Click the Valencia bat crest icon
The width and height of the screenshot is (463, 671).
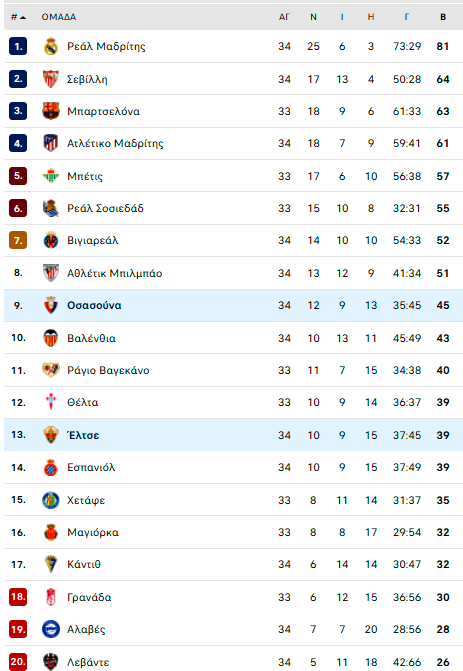(x=50, y=338)
